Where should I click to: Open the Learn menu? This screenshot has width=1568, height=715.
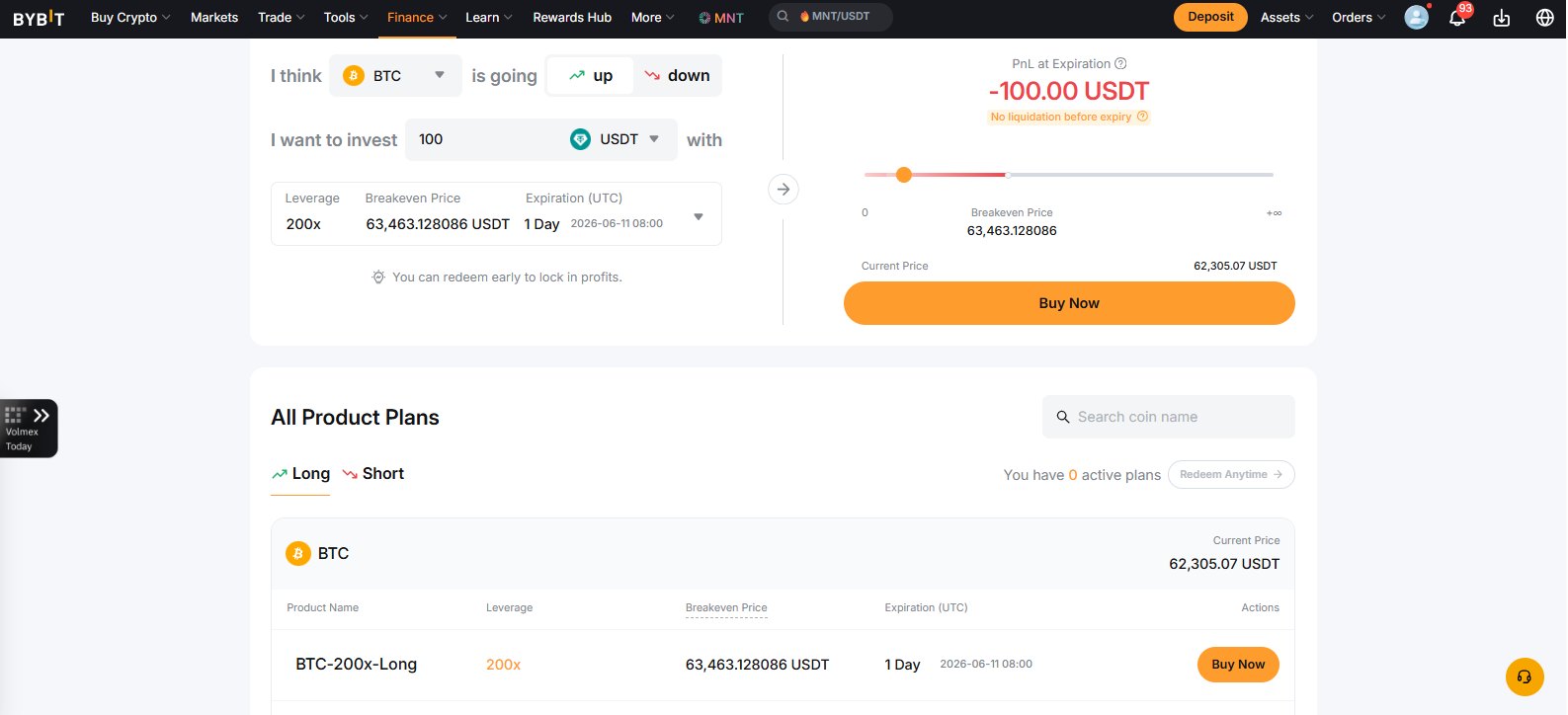(489, 18)
